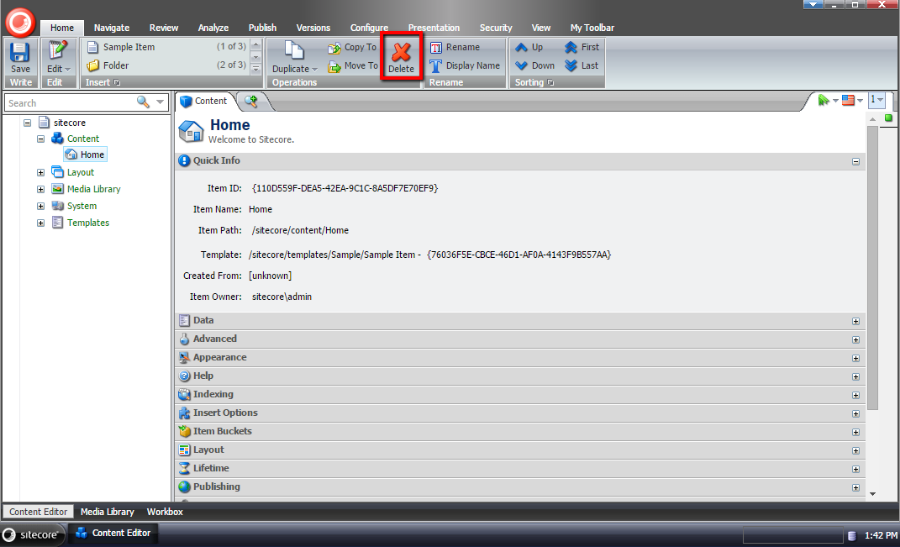
Task: Move item to First position
Action: [x=582, y=48]
